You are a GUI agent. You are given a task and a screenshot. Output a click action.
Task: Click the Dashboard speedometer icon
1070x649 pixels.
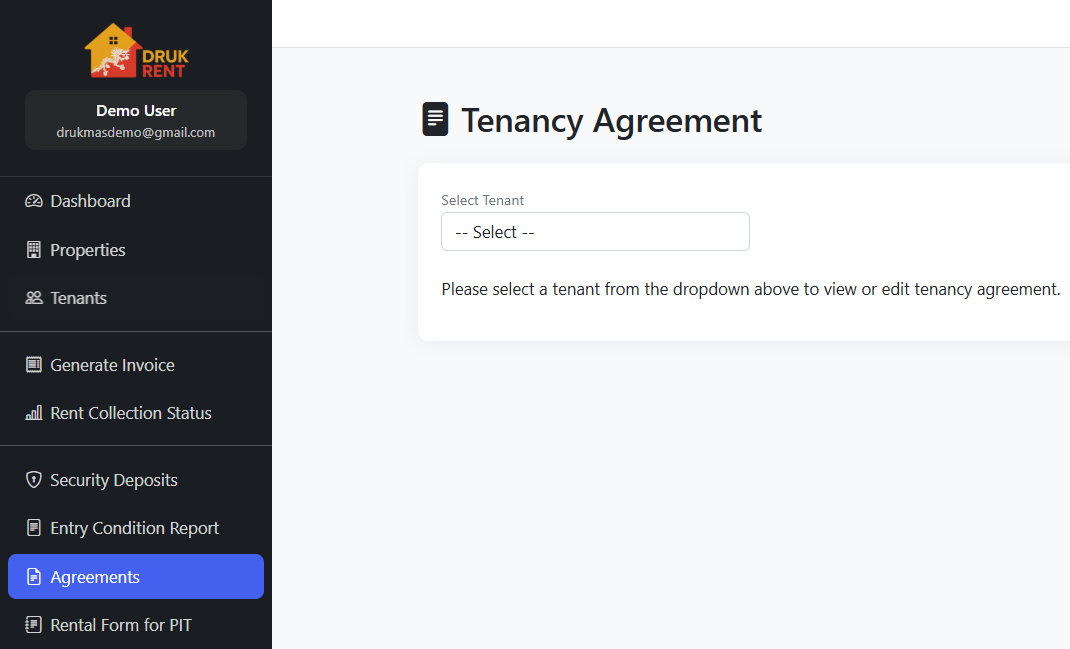click(x=34, y=201)
